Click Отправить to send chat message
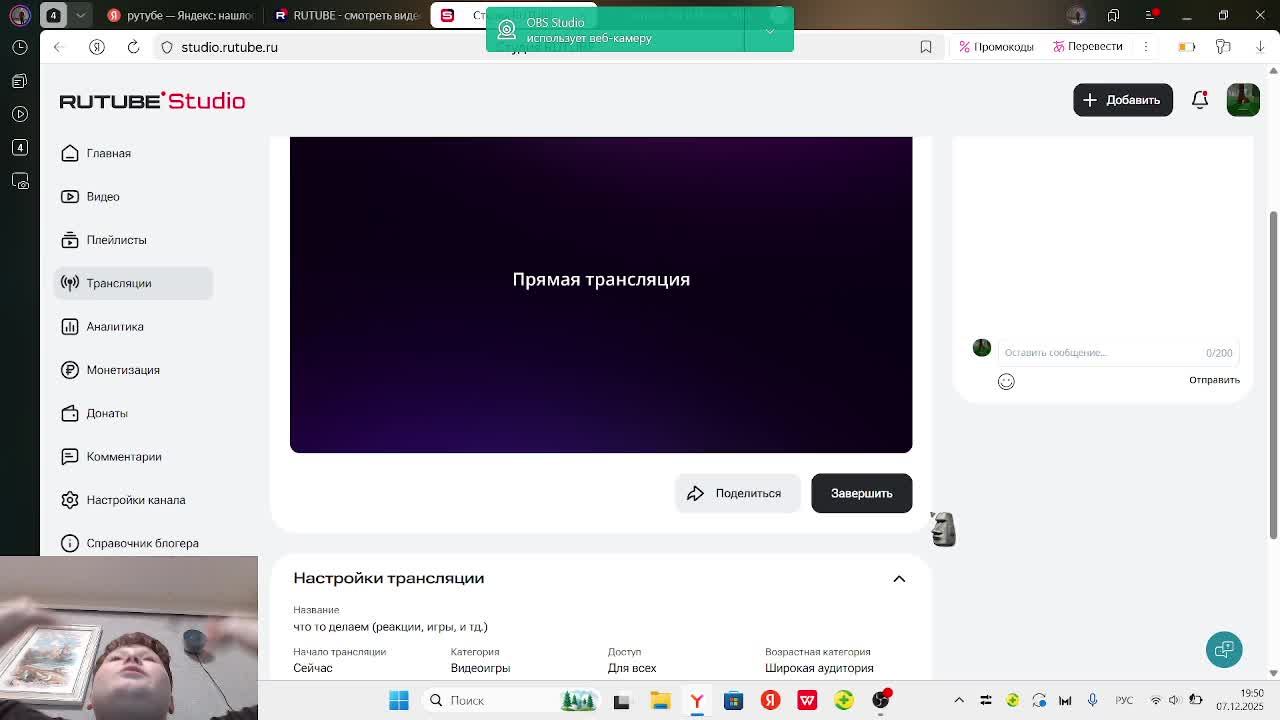Screen dimensions: 1280x720 [x=1214, y=380]
